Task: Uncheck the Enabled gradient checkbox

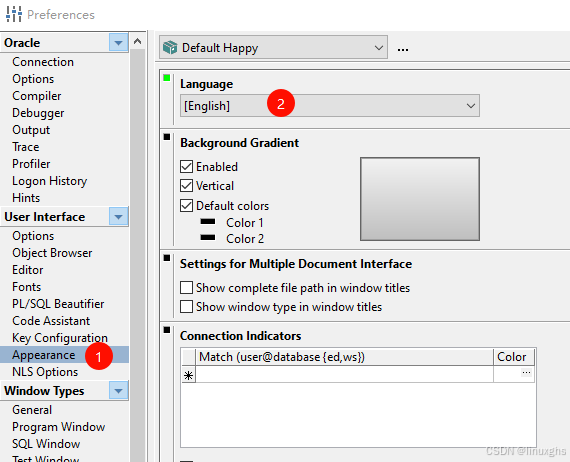Action: coord(186,166)
